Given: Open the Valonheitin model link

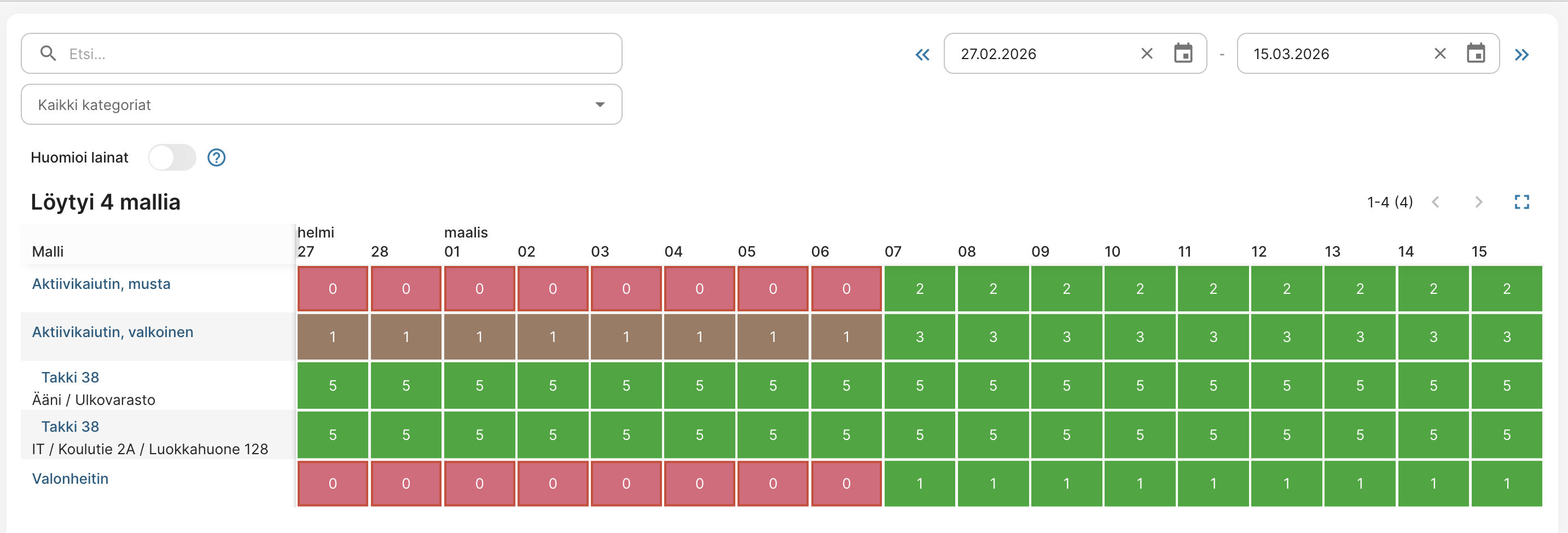Looking at the screenshot, I should tap(70, 479).
